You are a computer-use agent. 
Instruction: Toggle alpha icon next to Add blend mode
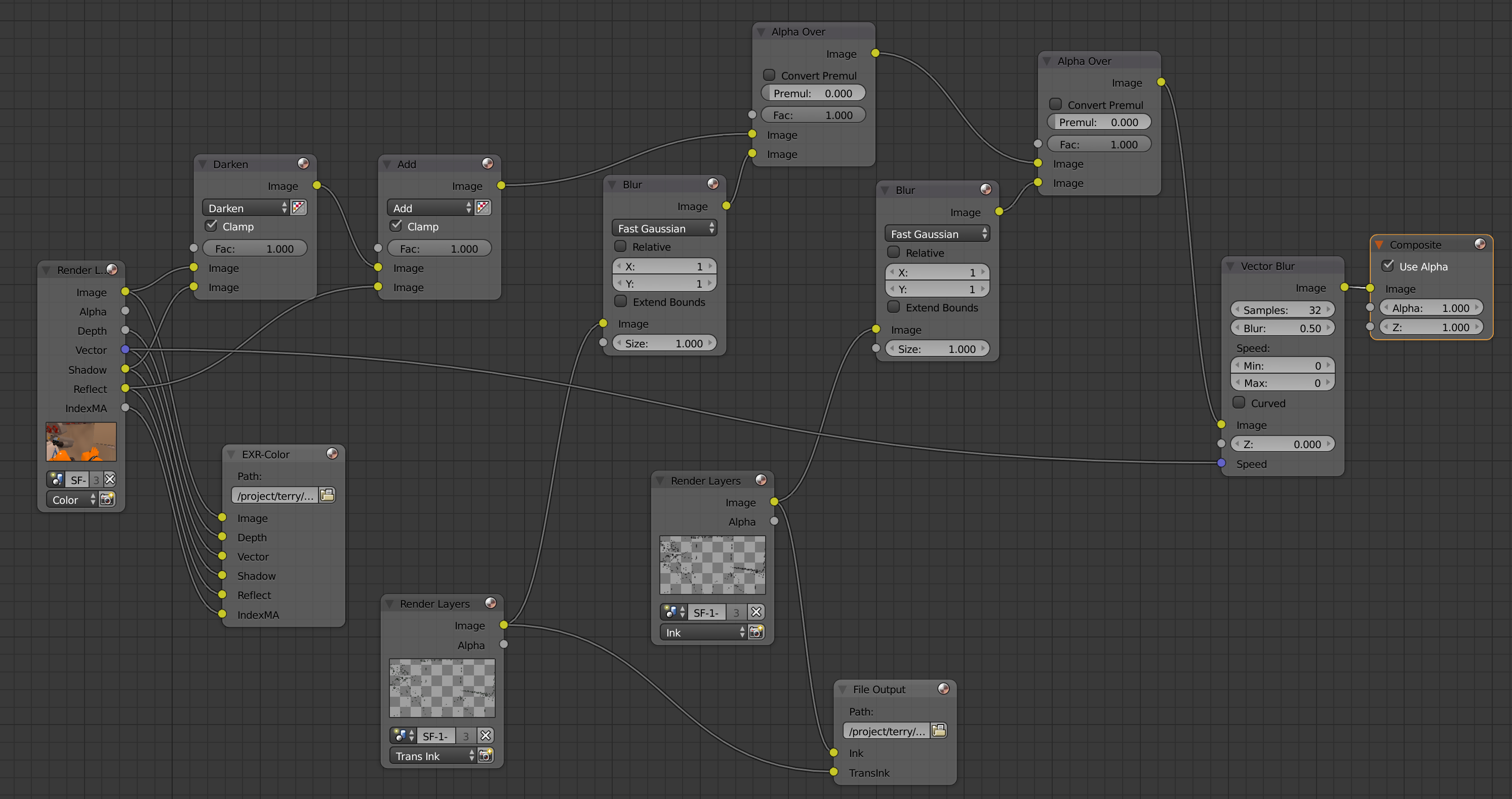(483, 208)
